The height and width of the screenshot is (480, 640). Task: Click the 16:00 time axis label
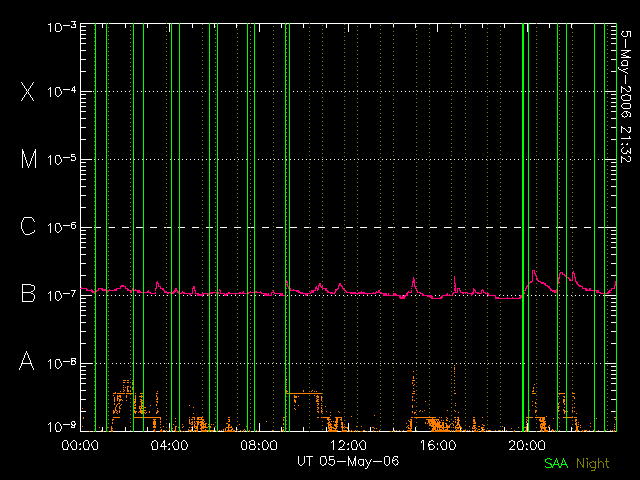tap(438, 445)
